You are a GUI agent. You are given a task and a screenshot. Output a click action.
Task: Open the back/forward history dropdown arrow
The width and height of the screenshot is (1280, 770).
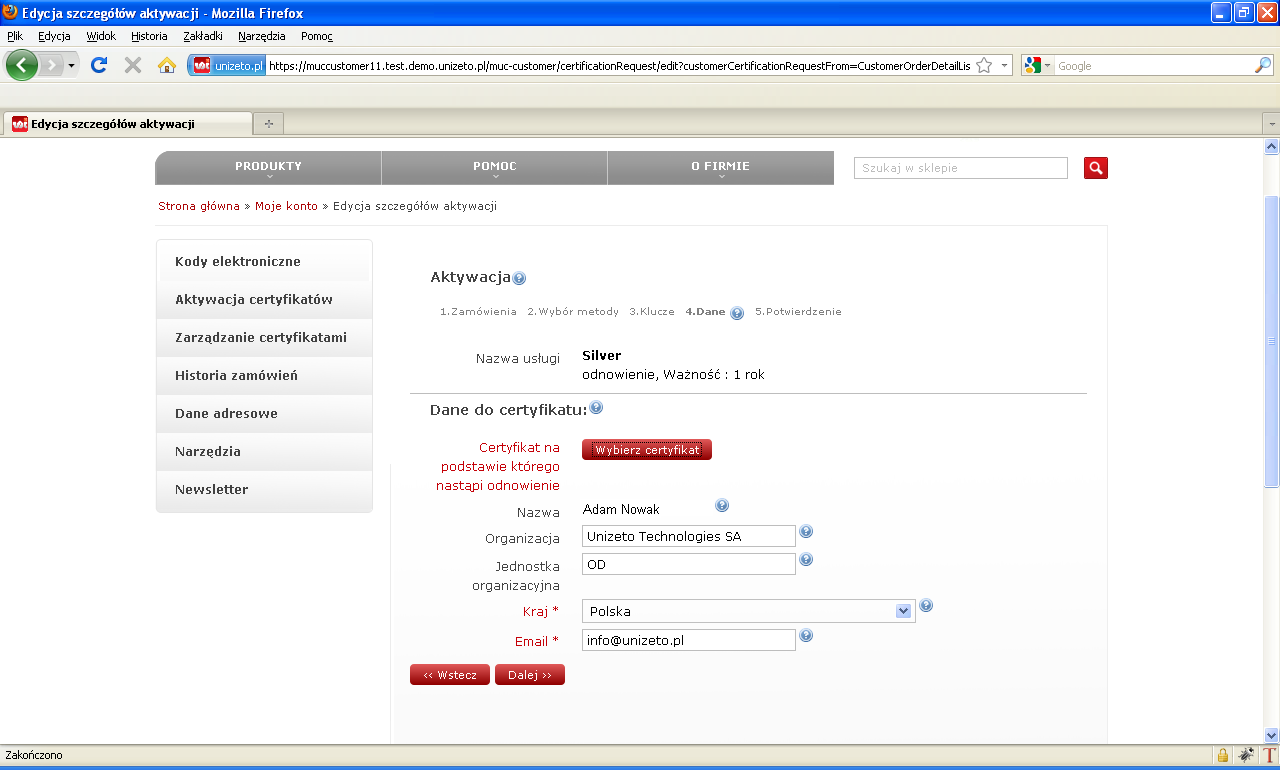[x=72, y=65]
